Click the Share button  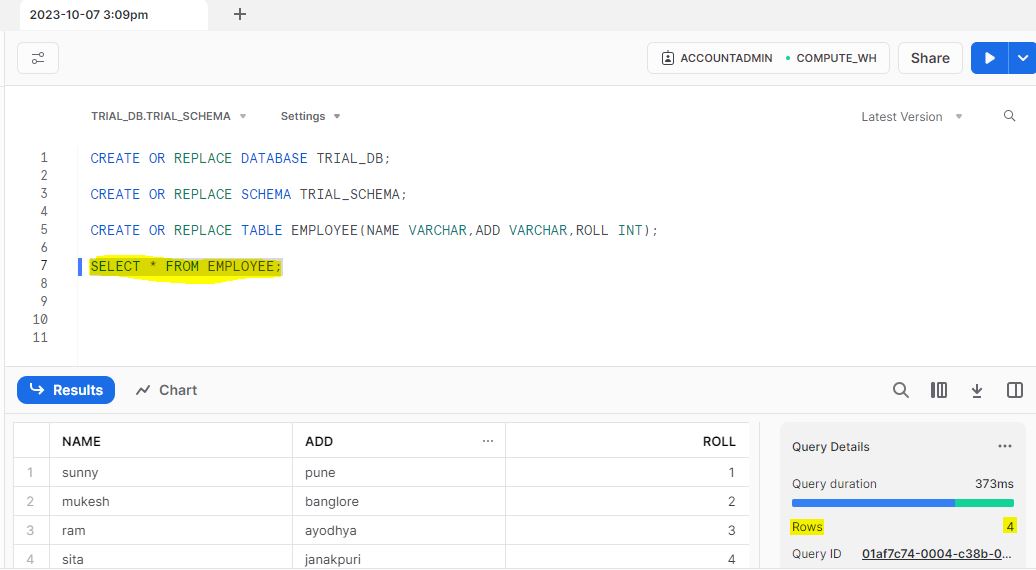click(x=930, y=58)
